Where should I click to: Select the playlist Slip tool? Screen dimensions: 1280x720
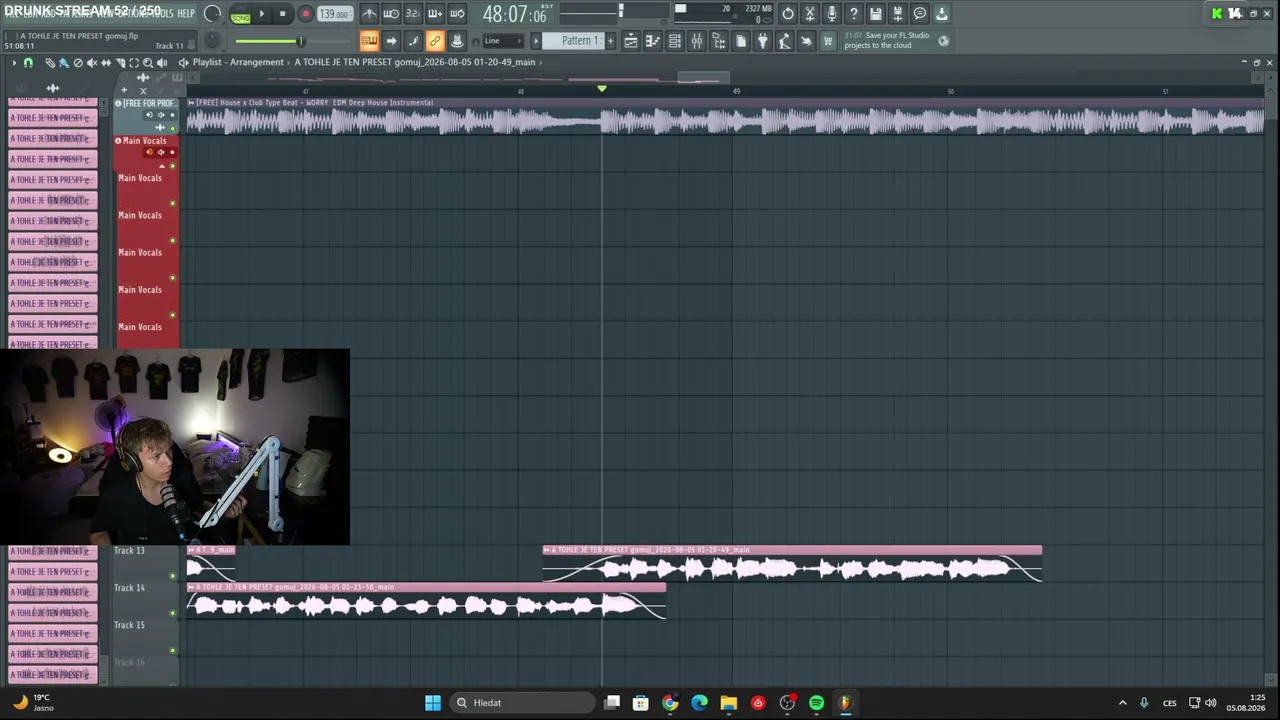(x=106, y=63)
